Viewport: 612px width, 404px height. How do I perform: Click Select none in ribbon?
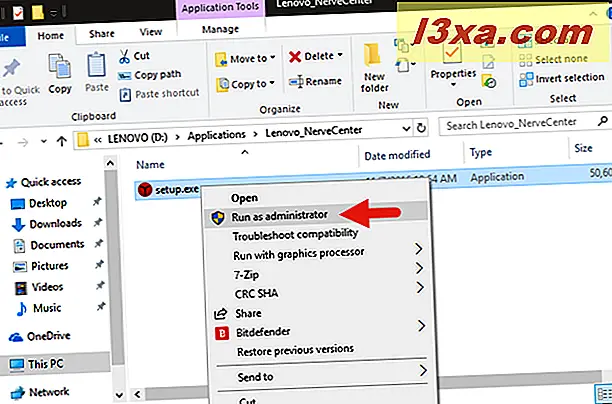point(553,59)
